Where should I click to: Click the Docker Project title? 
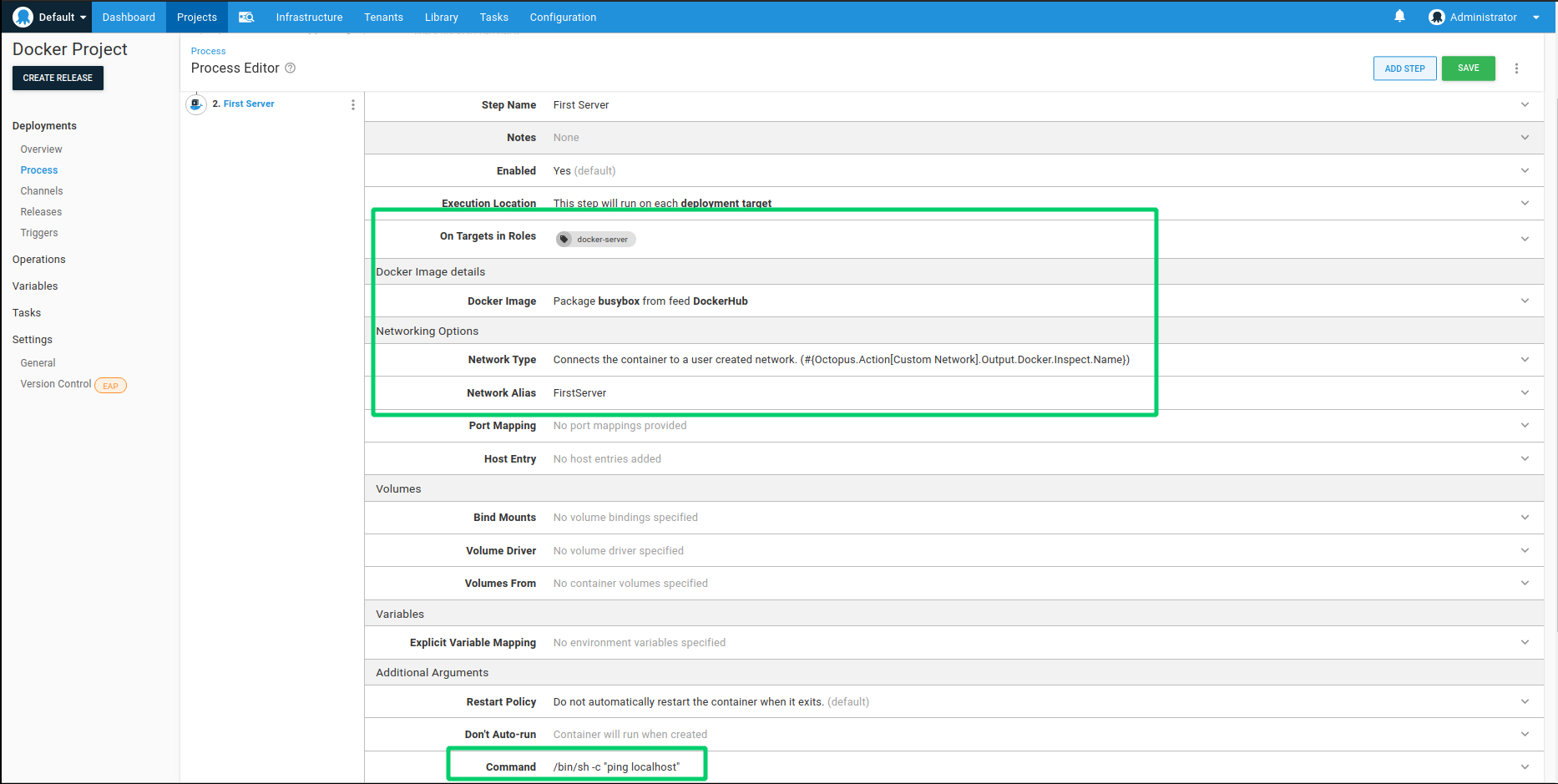click(70, 49)
